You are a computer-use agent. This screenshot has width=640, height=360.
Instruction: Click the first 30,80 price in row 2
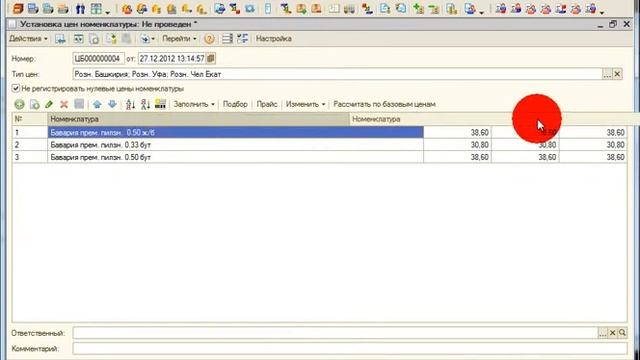457,145
